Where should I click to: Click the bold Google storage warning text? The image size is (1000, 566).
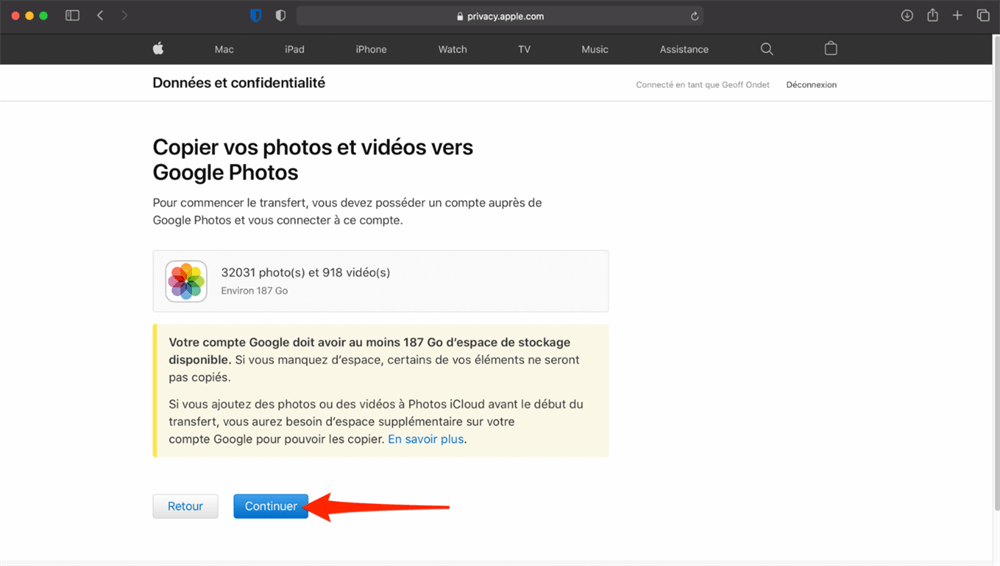[x=369, y=351]
